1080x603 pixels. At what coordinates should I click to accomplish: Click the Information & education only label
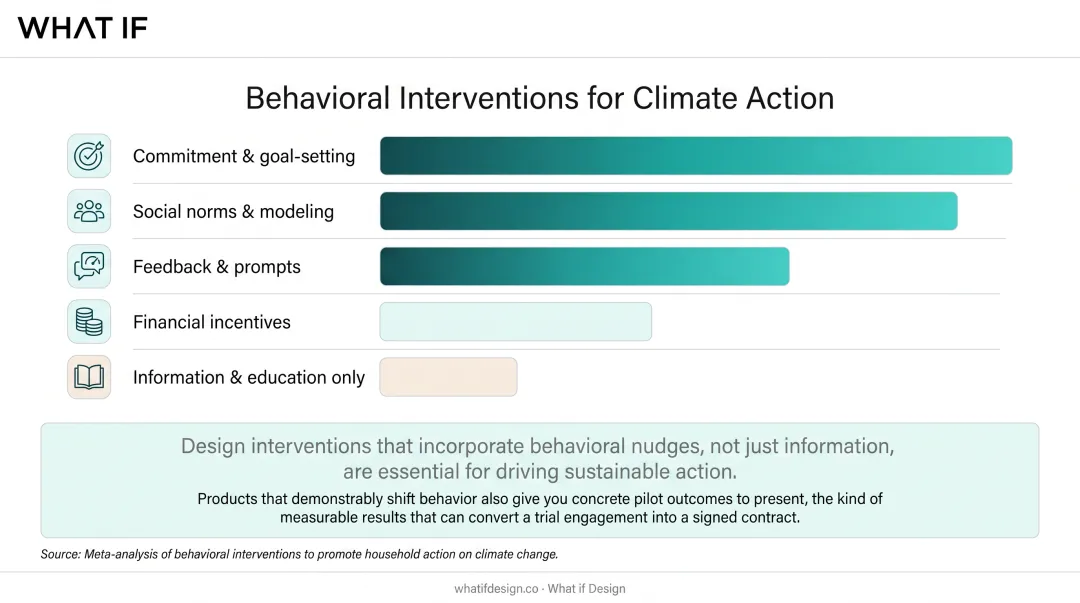tap(249, 378)
